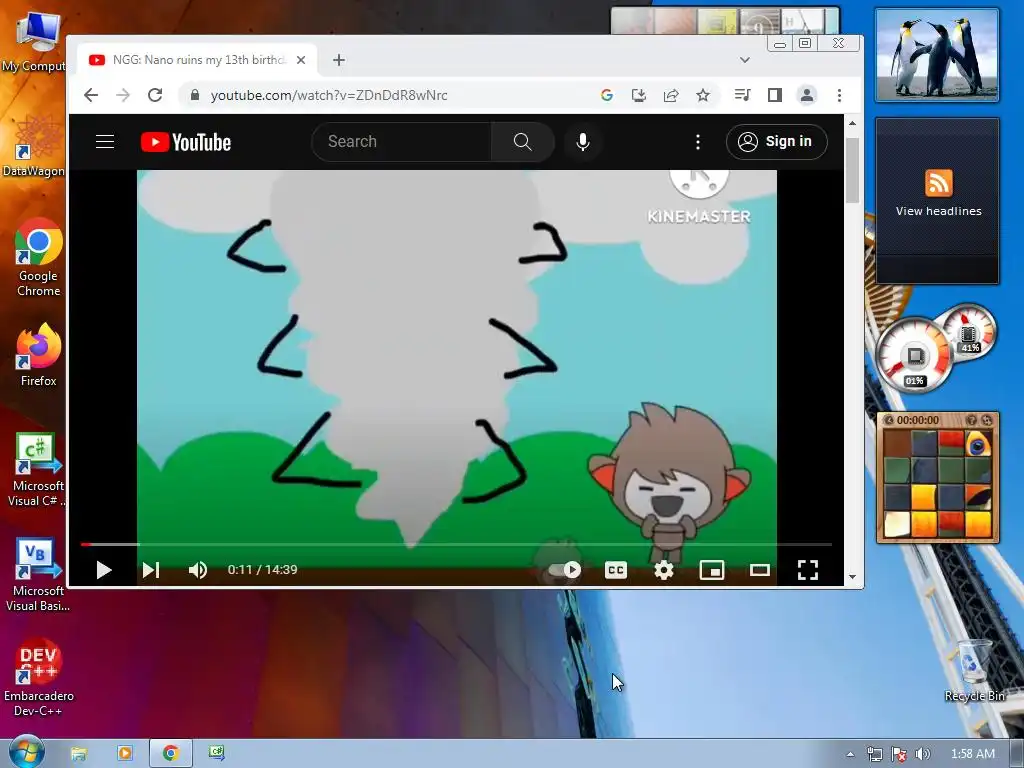Open the Chrome three-dot menu
1024x768 pixels.
click(839, 95)
